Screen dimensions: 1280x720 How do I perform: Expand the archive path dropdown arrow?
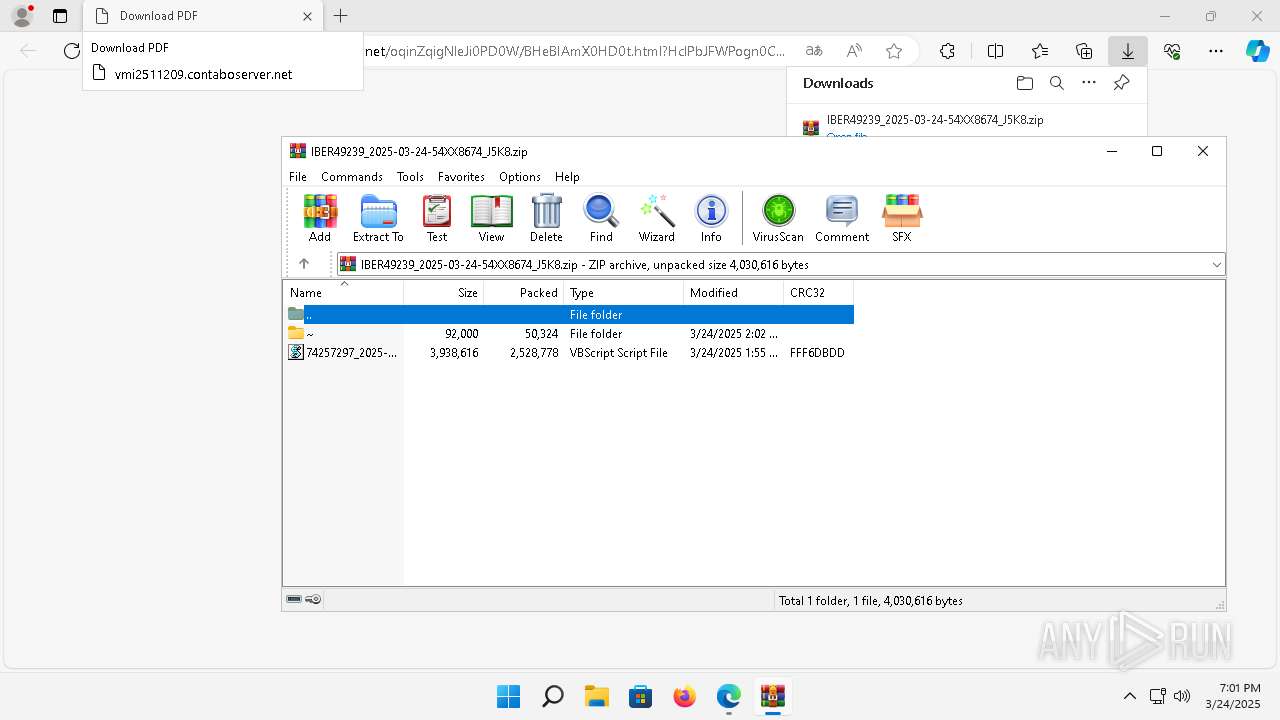coord(1216,265)
